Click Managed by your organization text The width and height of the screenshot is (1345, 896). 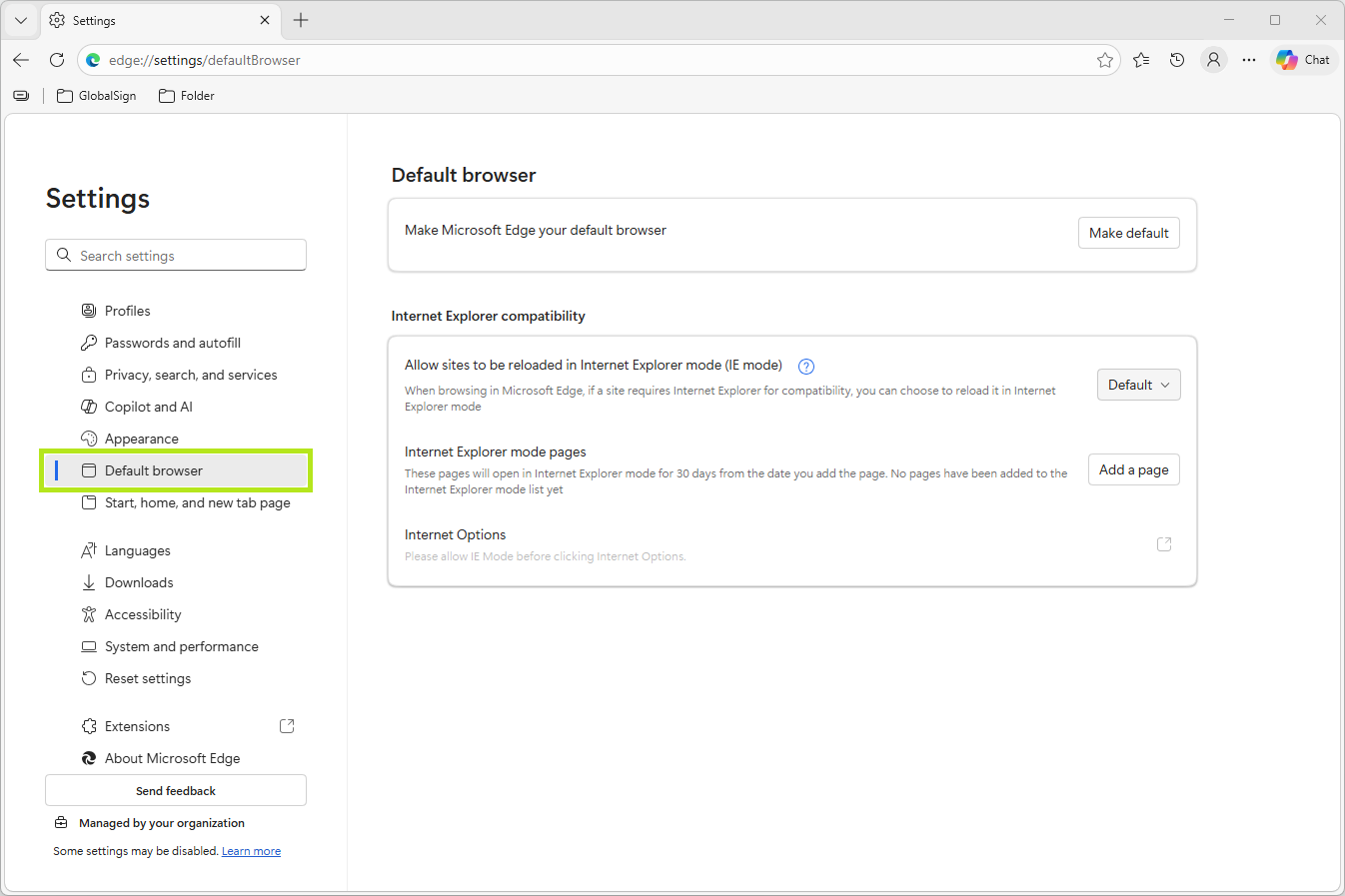(x=162, y=823)
